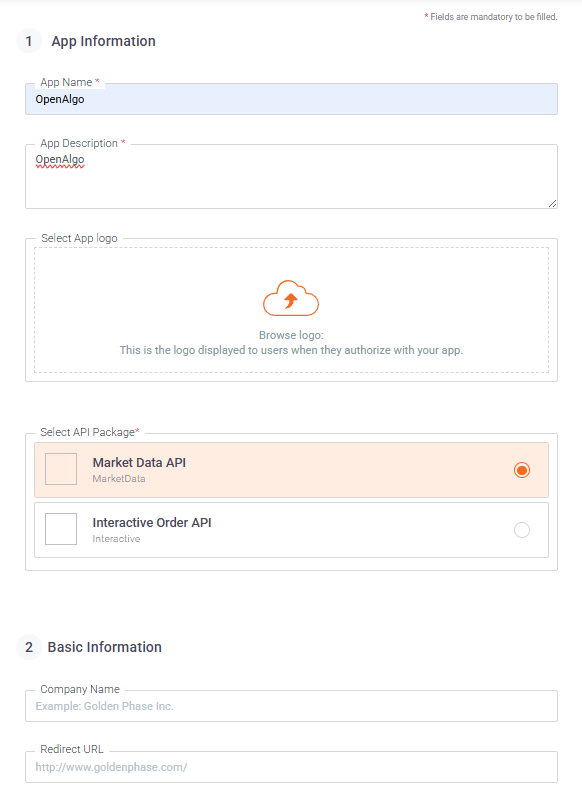Click the Browse logo text

click(x=291, y=335)
